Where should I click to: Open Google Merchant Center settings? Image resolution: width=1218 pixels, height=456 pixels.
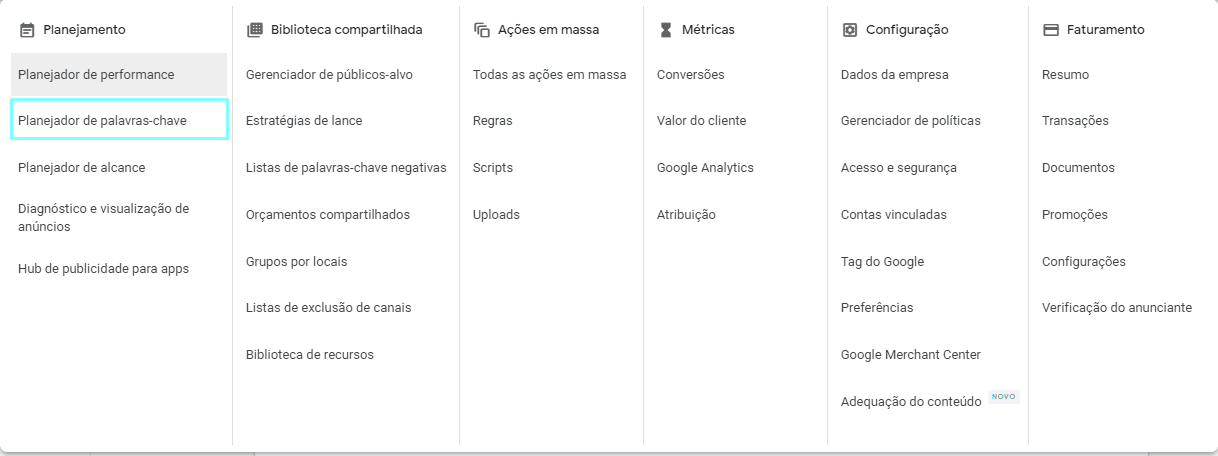[x=910, y=355]
